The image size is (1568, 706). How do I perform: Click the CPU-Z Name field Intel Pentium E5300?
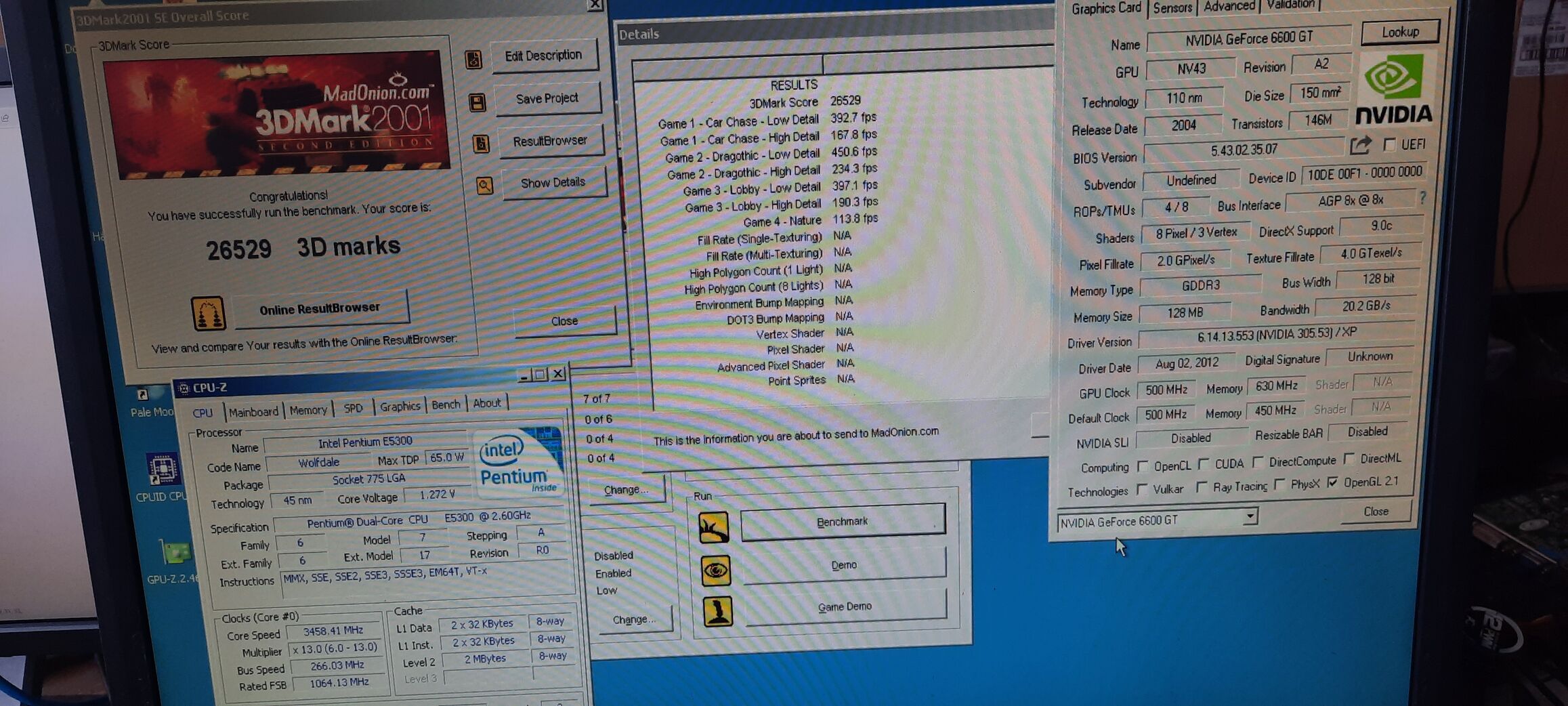pyautogui.click(x=365, y=442)
